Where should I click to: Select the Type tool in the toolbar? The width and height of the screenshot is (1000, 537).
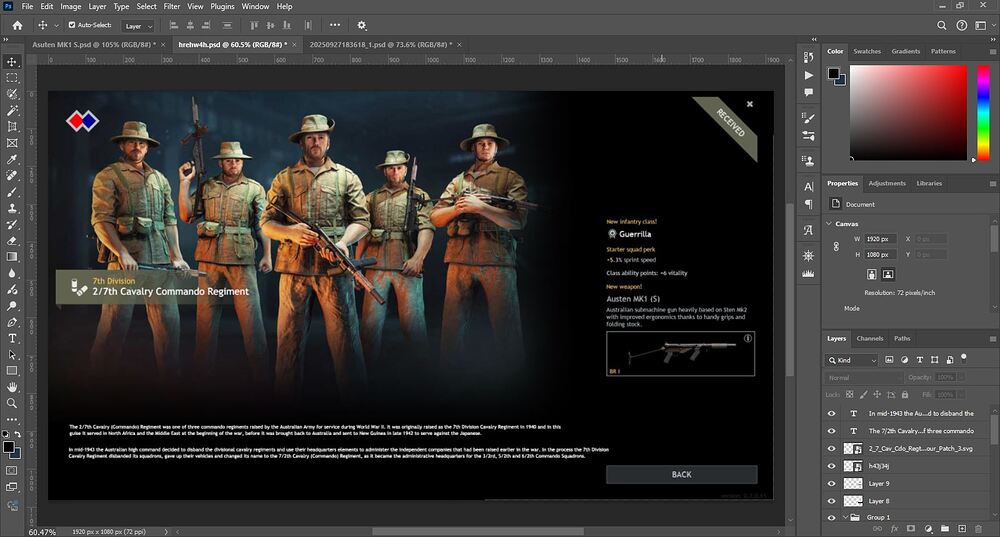[12, 339]
